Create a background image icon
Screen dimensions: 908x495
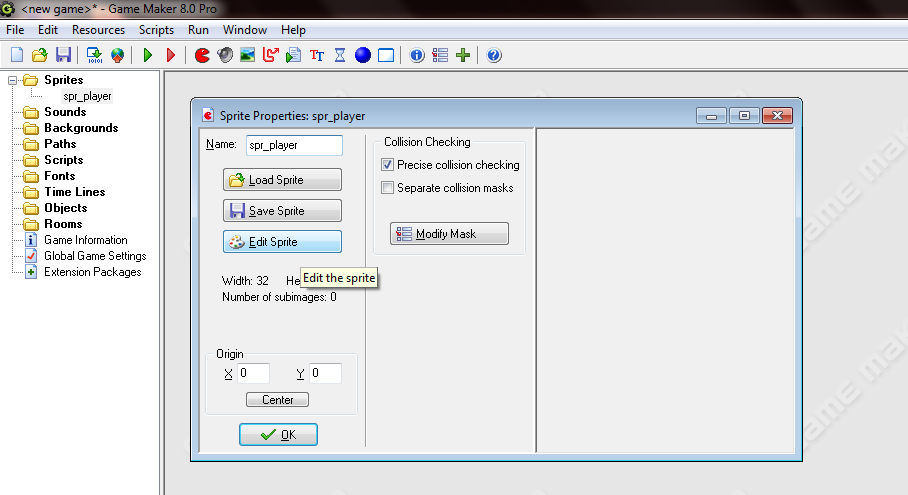pos(247,55)
